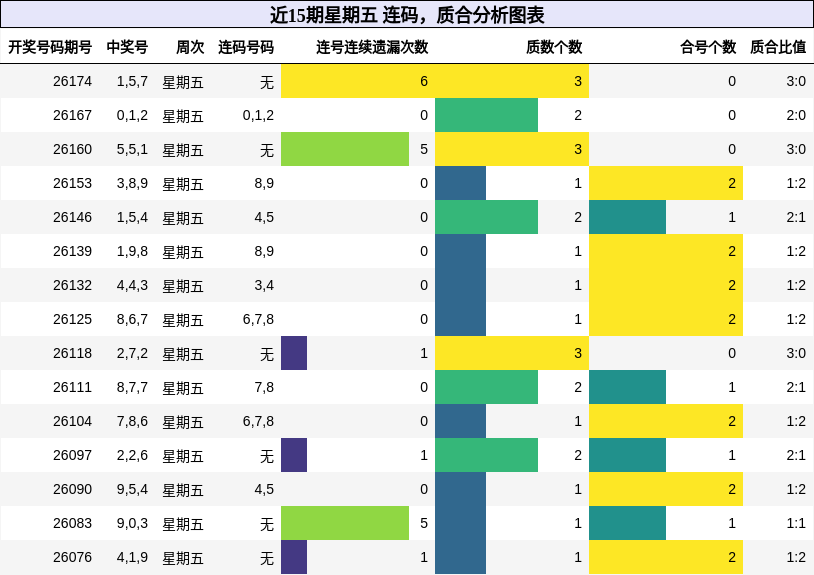814x575 pixels.
Task: Click issue number 26111
Action: point(72,387)
